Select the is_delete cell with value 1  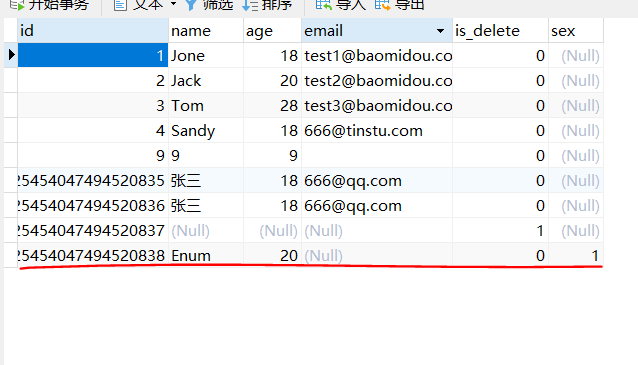click(x=500, y=231)
